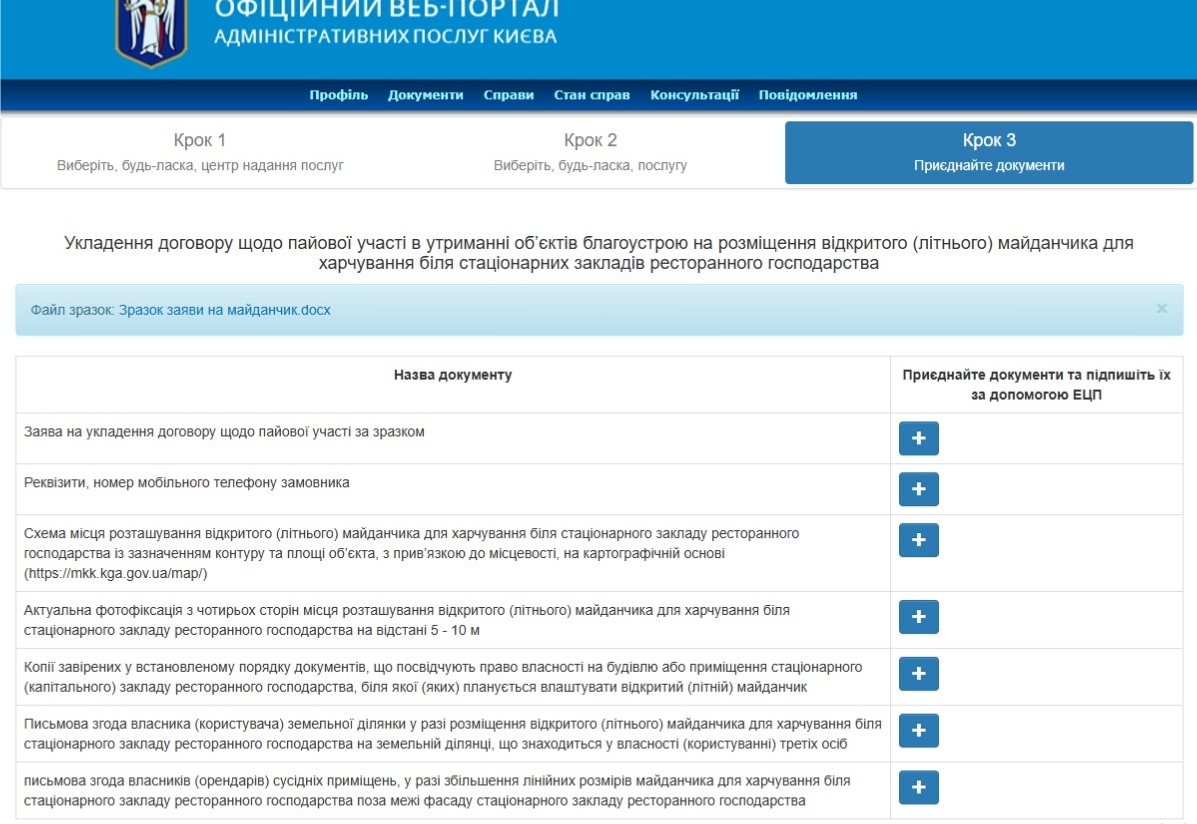Image resolution: width=1197 pixels, height=824 pixels.
Task: Go to Документи in navigation bar
Action: click(x=425, y=95)
